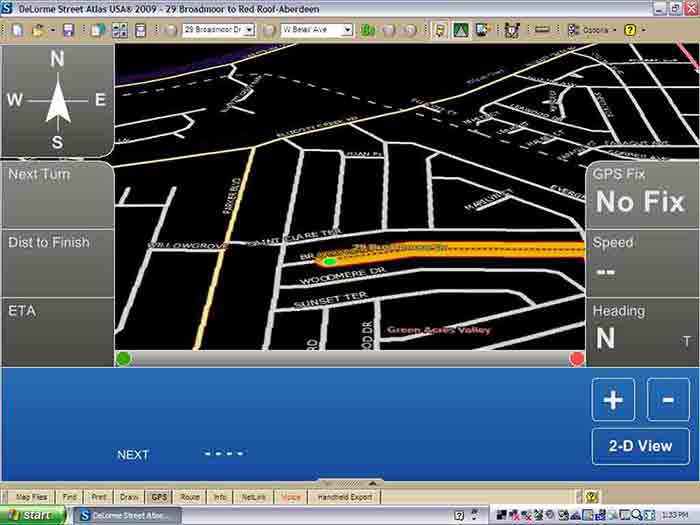Open the Handheld Export tab
Image resolution: width=700 pixels, height=525 pixels.
[x=345, y=496]
